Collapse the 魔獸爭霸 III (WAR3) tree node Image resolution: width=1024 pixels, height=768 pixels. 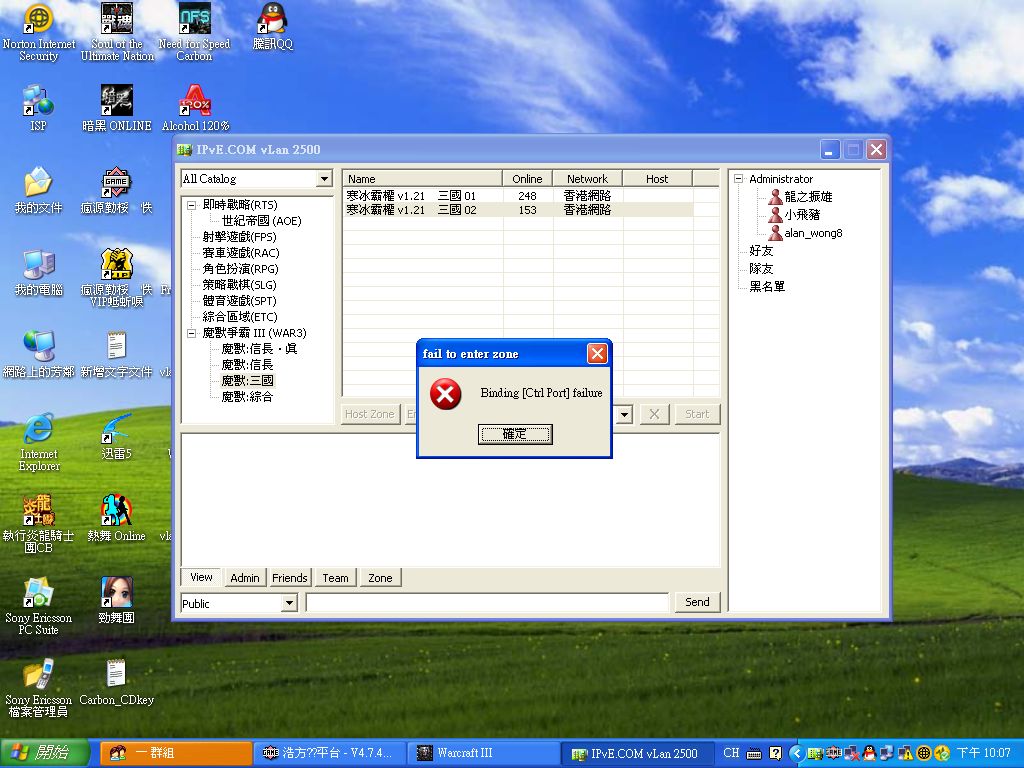pos(192,333)
